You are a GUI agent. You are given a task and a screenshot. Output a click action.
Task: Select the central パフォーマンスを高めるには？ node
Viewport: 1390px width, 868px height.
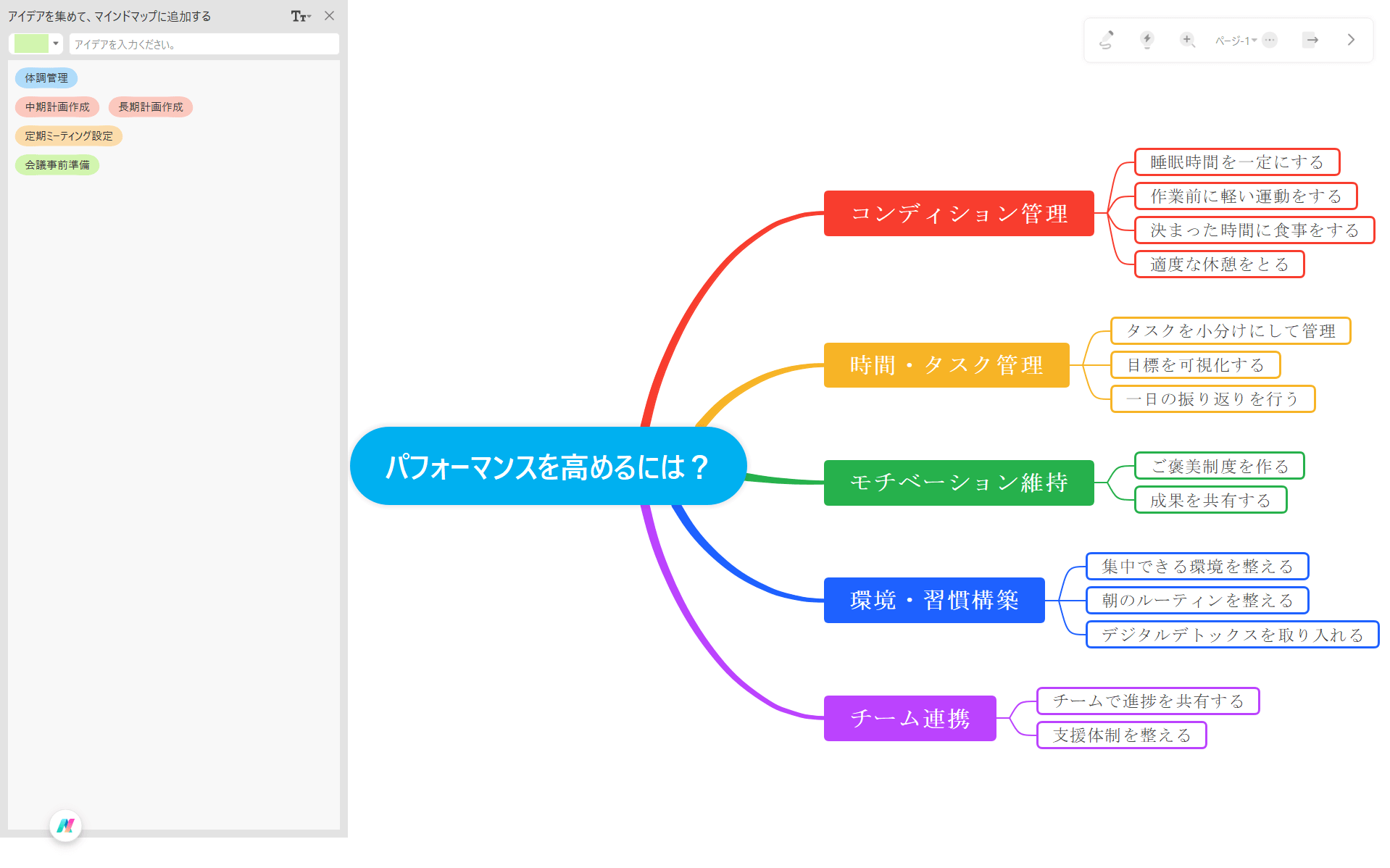548,466
